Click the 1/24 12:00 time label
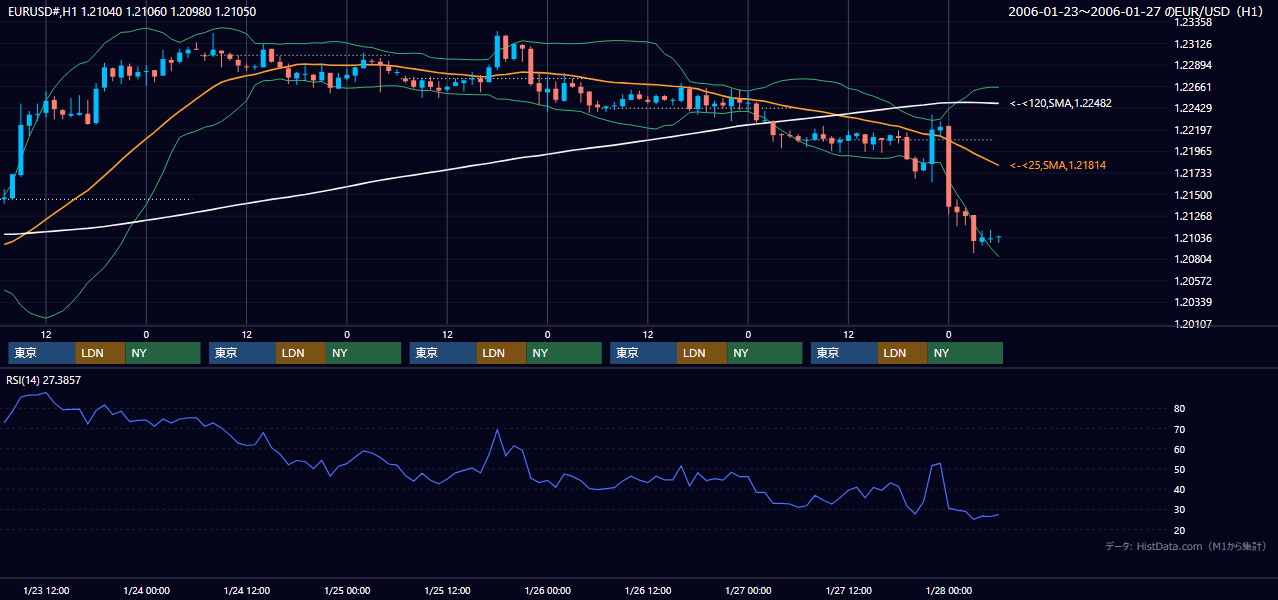Screen dimensions: 1278x600 (246, 591)
